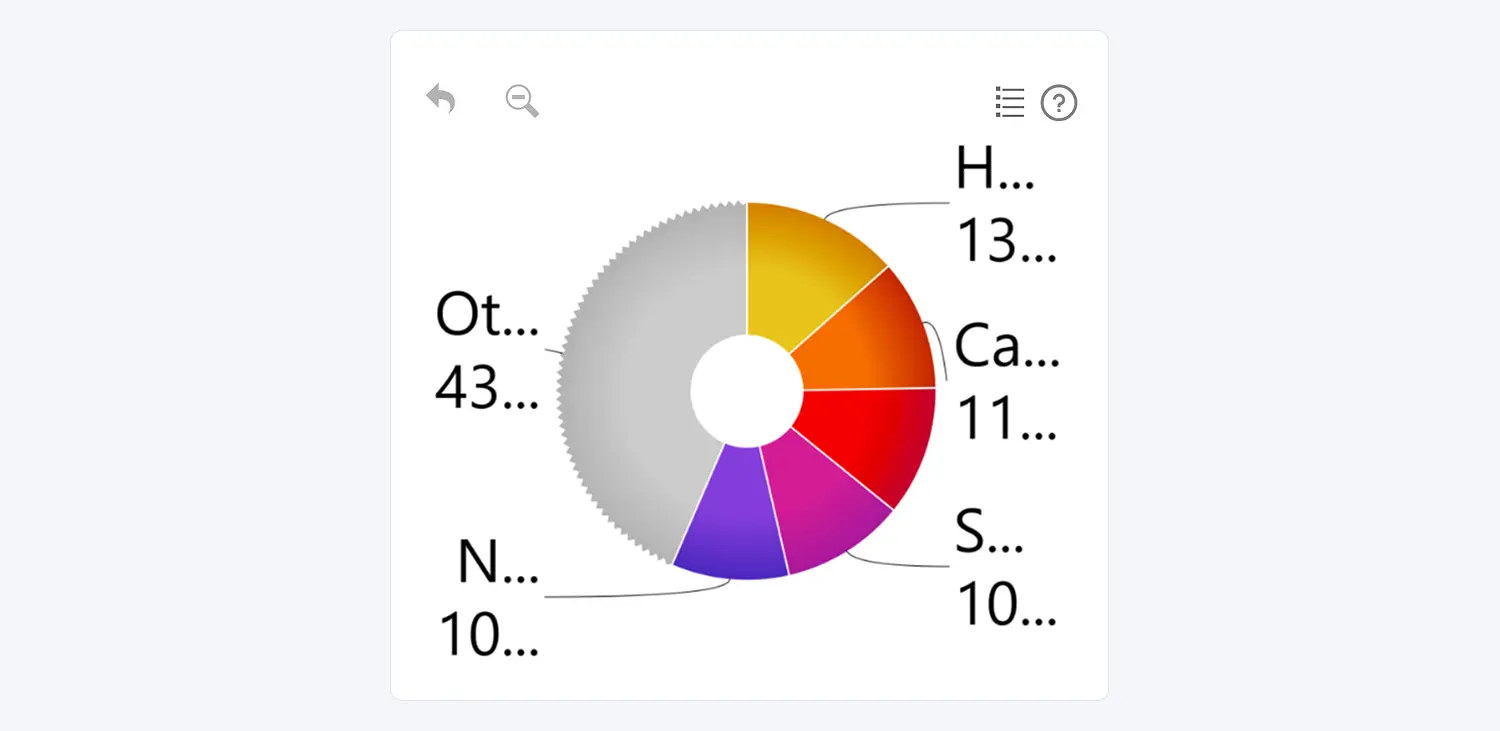This screenshot has width=1500, height=731.
Task: Click the zoom-out magnifier icon
Action: (x=520, y=100)
